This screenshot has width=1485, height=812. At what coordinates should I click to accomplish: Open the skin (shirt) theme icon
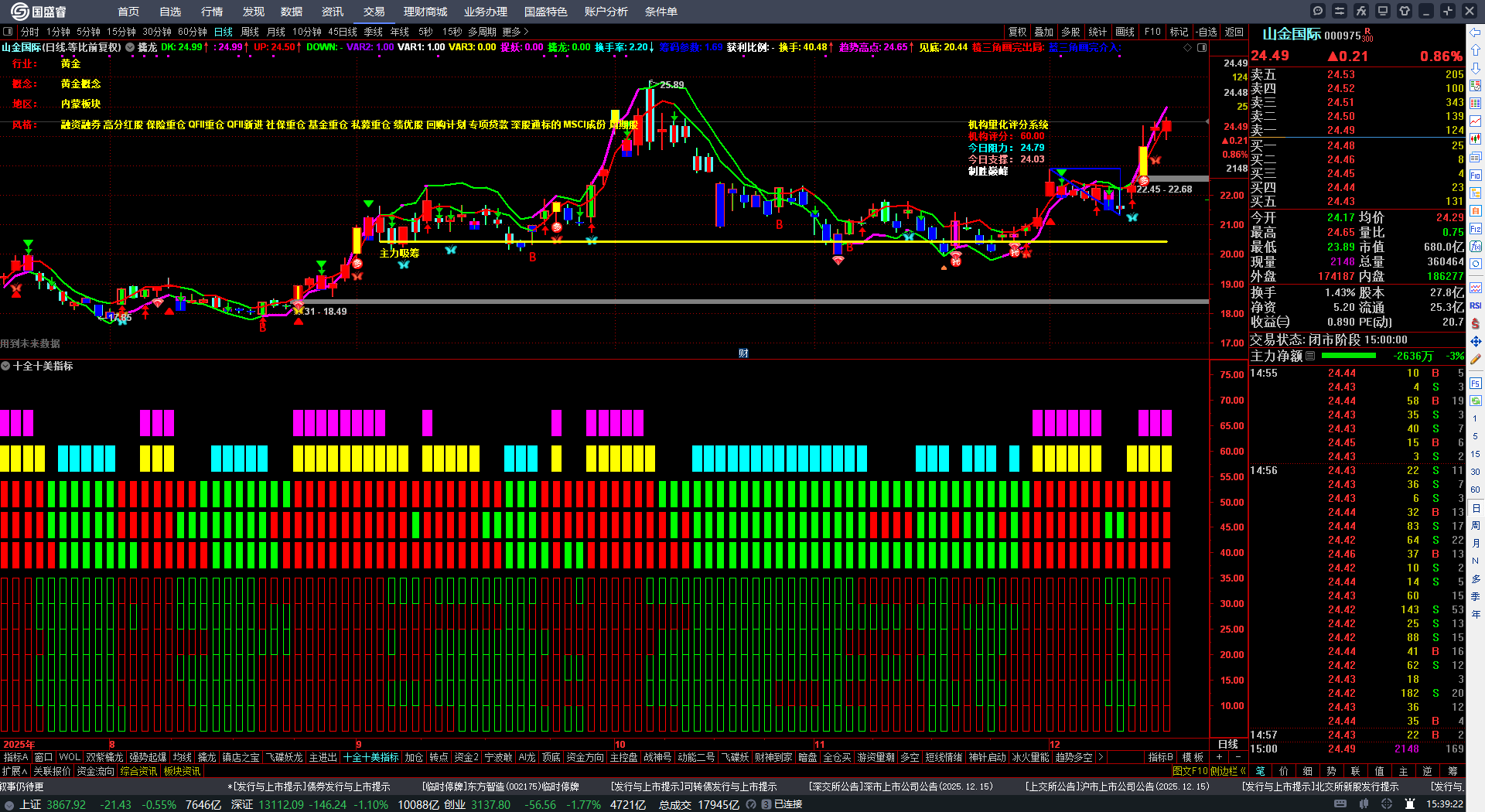(1405, 11)
